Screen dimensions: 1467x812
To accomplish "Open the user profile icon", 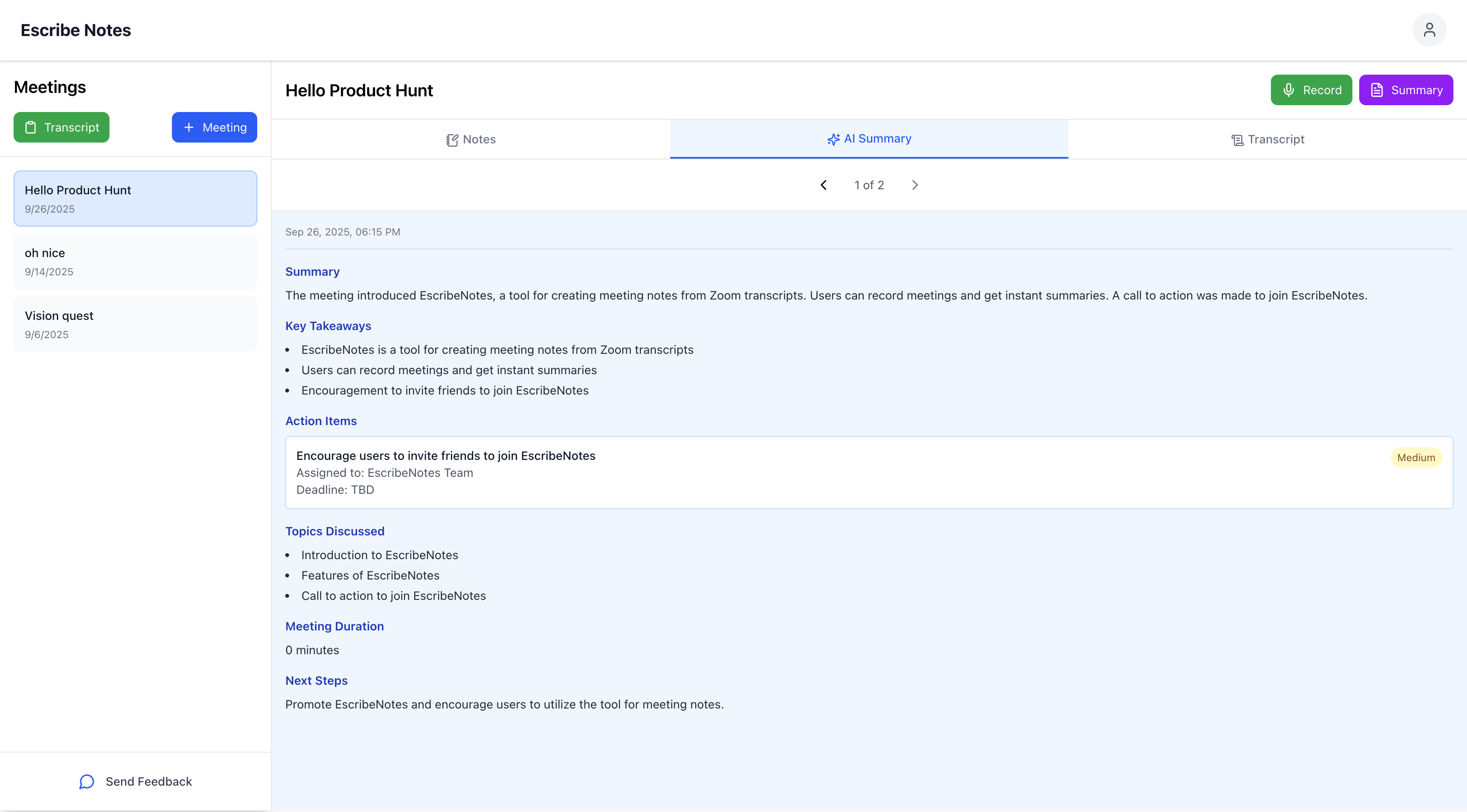I will [x=1429, y=30].
